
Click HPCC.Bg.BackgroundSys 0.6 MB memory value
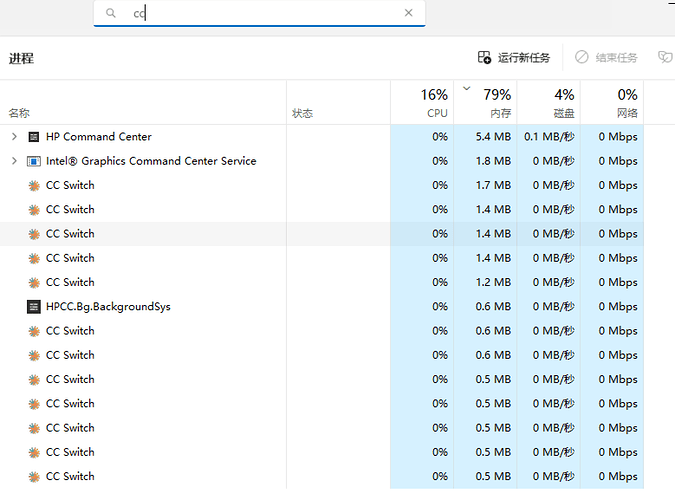(493, 307)
